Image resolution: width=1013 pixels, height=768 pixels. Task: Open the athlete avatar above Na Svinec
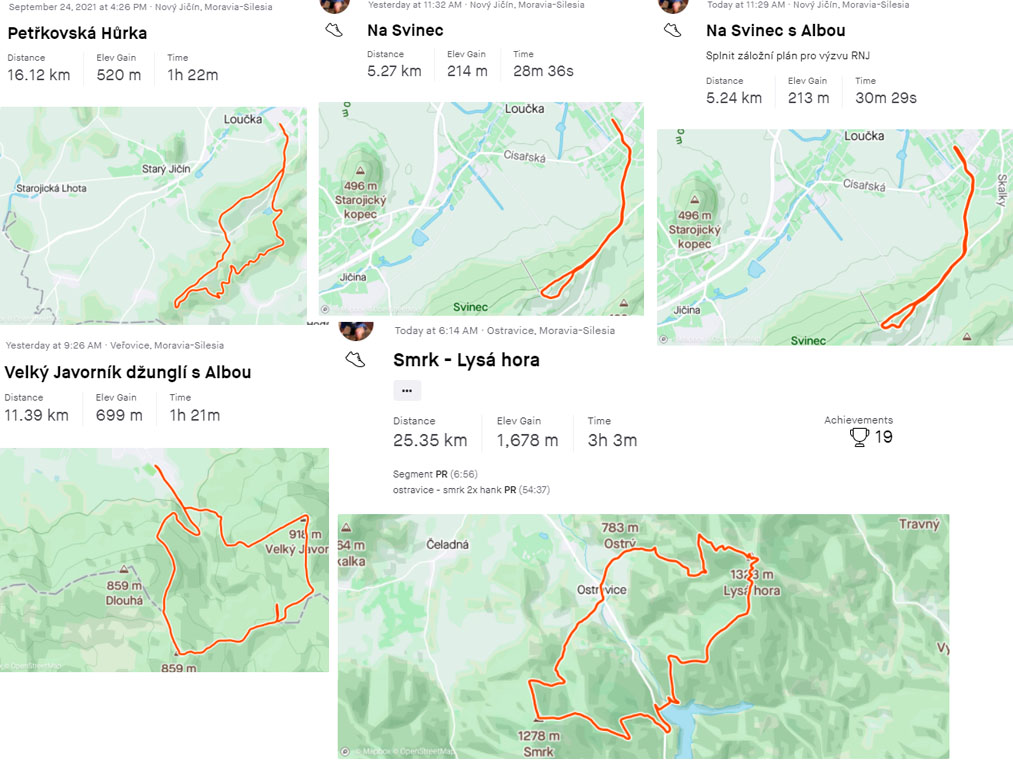coord(335,6)
